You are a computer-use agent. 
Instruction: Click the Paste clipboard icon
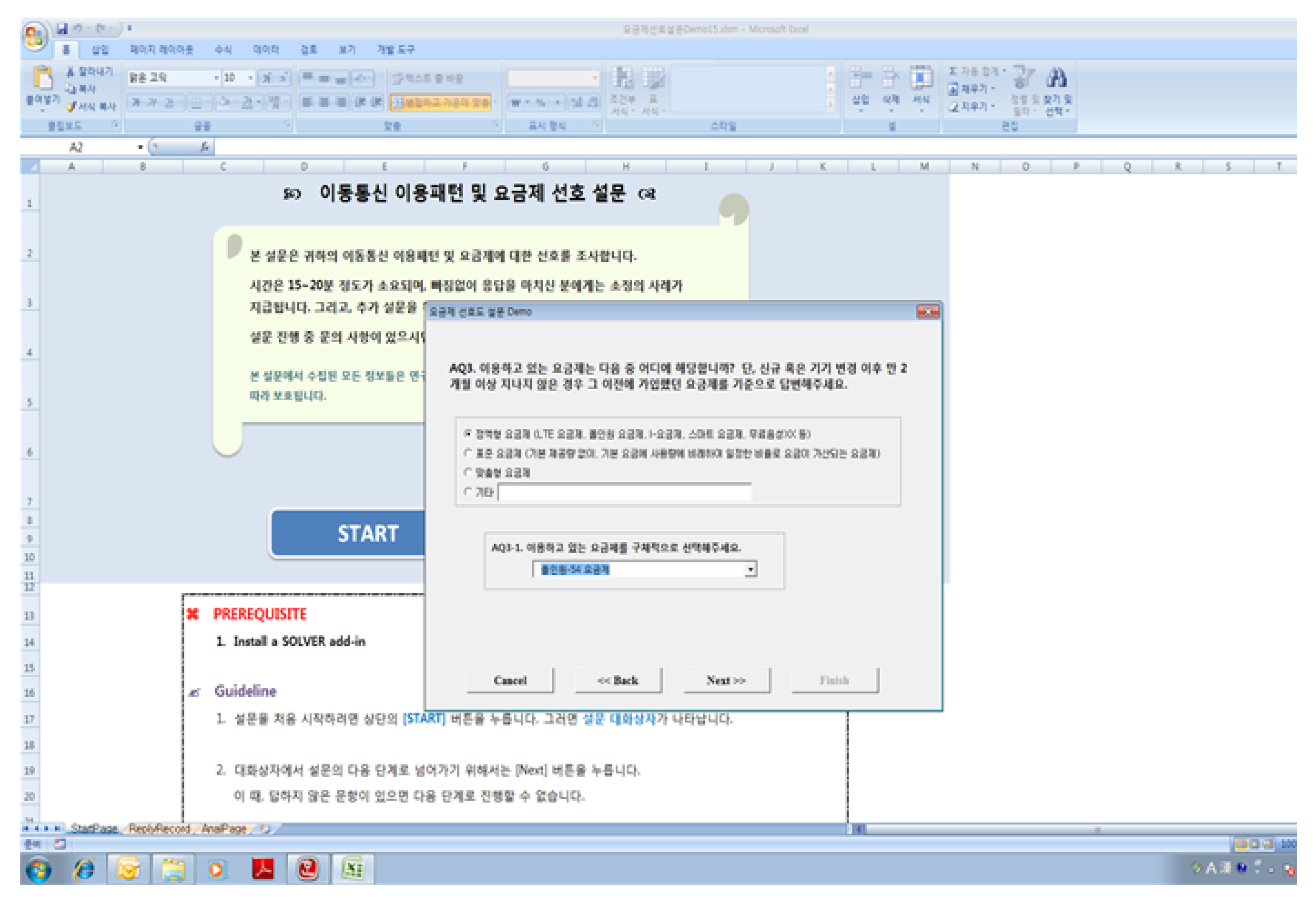[x=43, y=78]
